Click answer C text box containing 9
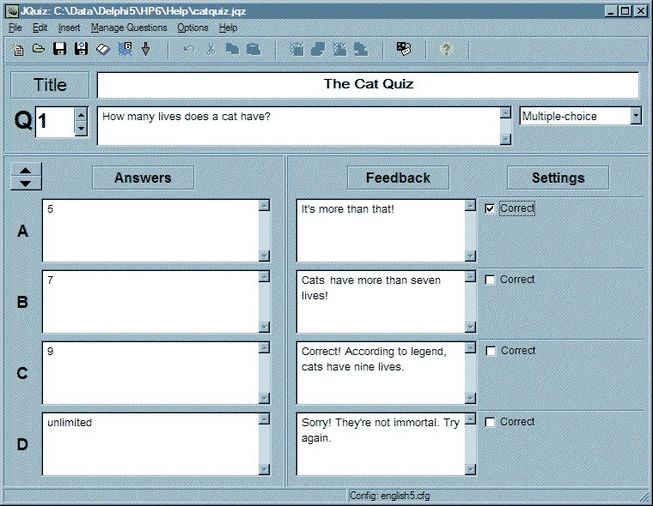653x506 pixels. coord(150,373)
